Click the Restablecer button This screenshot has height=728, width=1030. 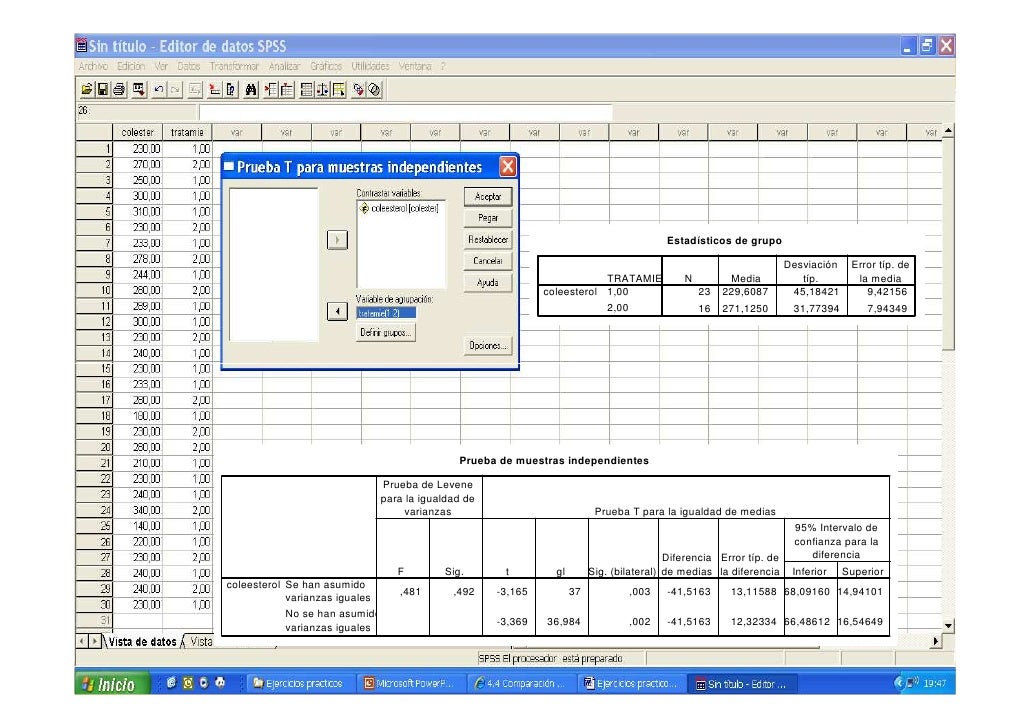pos(487,240)
